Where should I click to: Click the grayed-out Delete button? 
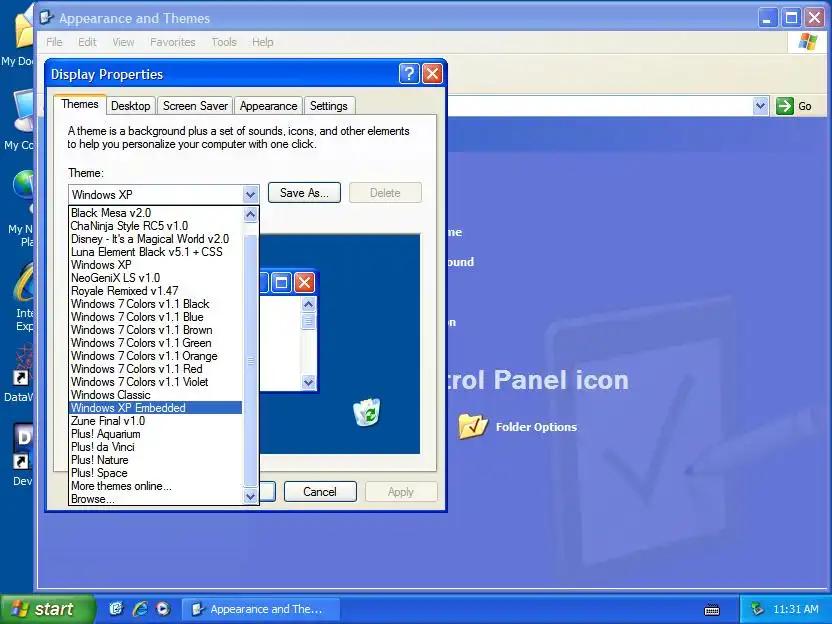coord(385,193)
